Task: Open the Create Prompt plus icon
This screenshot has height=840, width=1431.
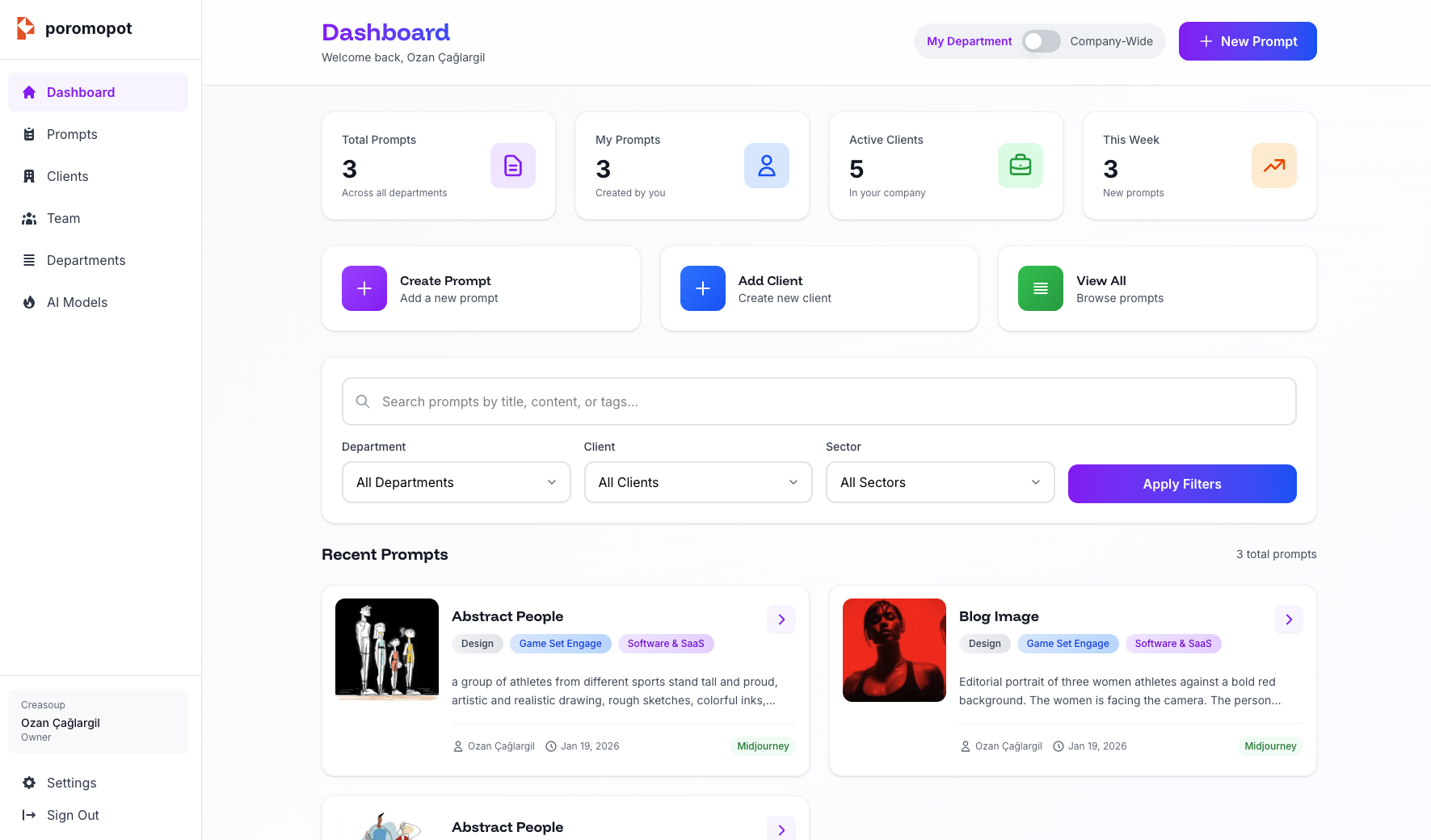Action: click(364, 288)
